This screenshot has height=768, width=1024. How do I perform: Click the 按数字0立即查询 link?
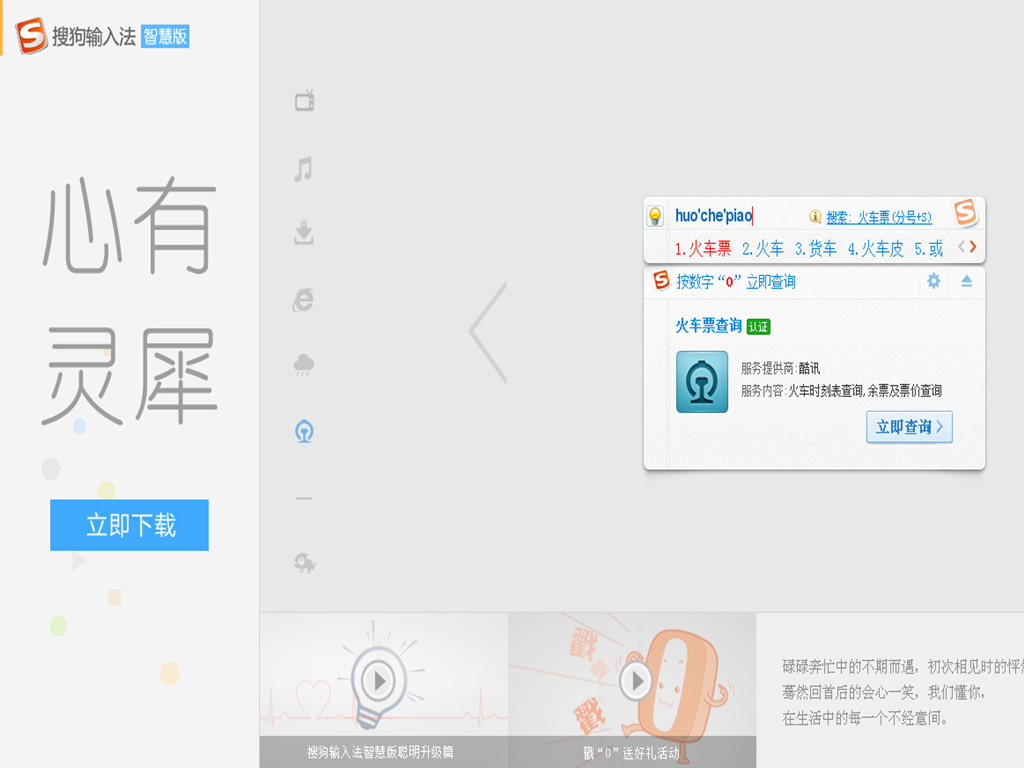coord(736,281)
